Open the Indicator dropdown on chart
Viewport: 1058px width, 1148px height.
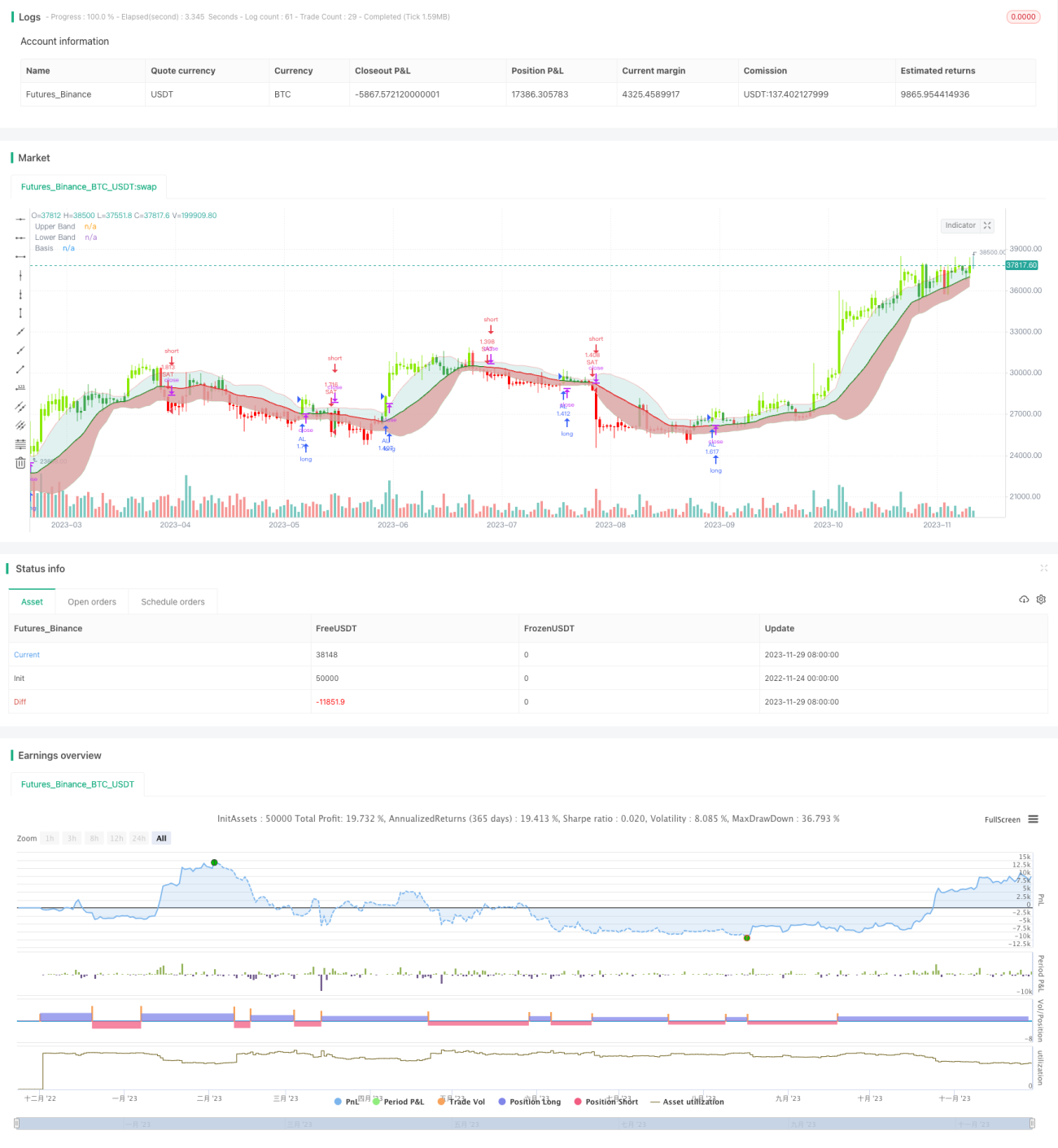pos(967,225)
